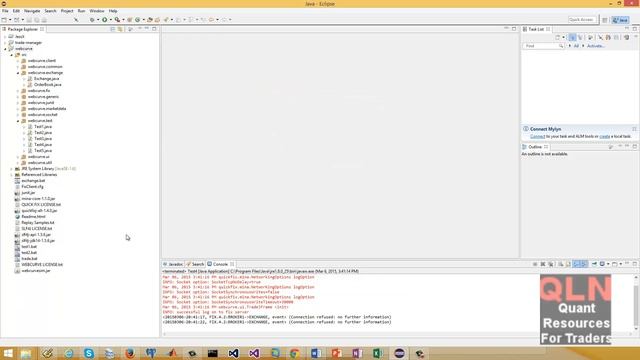Open the Help menu
Image resolution: width=640 pixels, height=360 pixels.
pyautogui.click(x=113, y=11)
